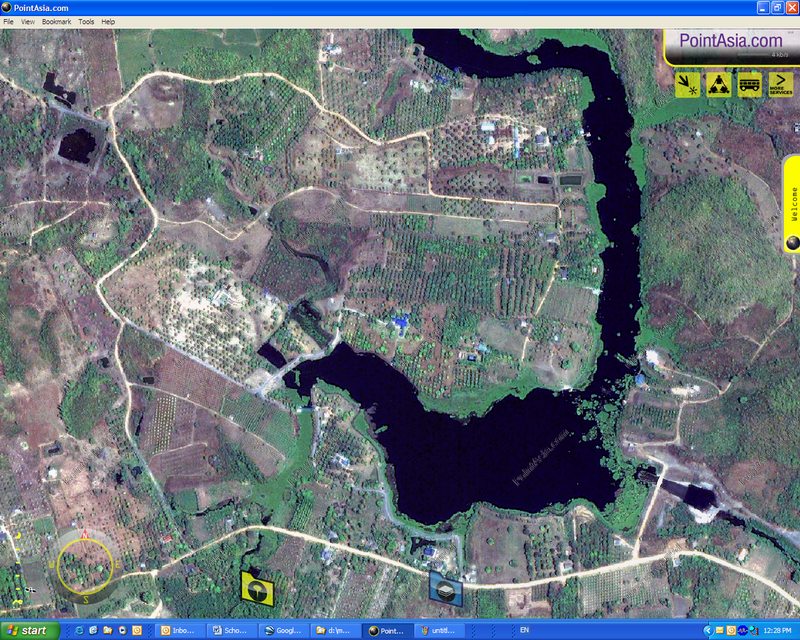
Task: Click the compass navigation ring
Action: click(84, 565)
